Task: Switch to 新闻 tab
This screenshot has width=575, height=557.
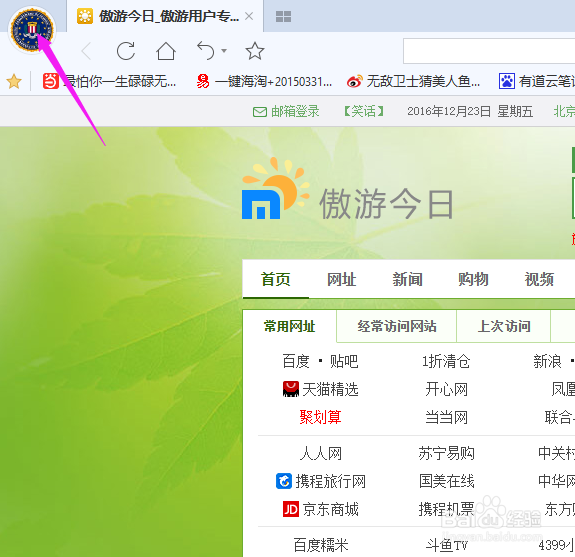Action: [407, 279]
